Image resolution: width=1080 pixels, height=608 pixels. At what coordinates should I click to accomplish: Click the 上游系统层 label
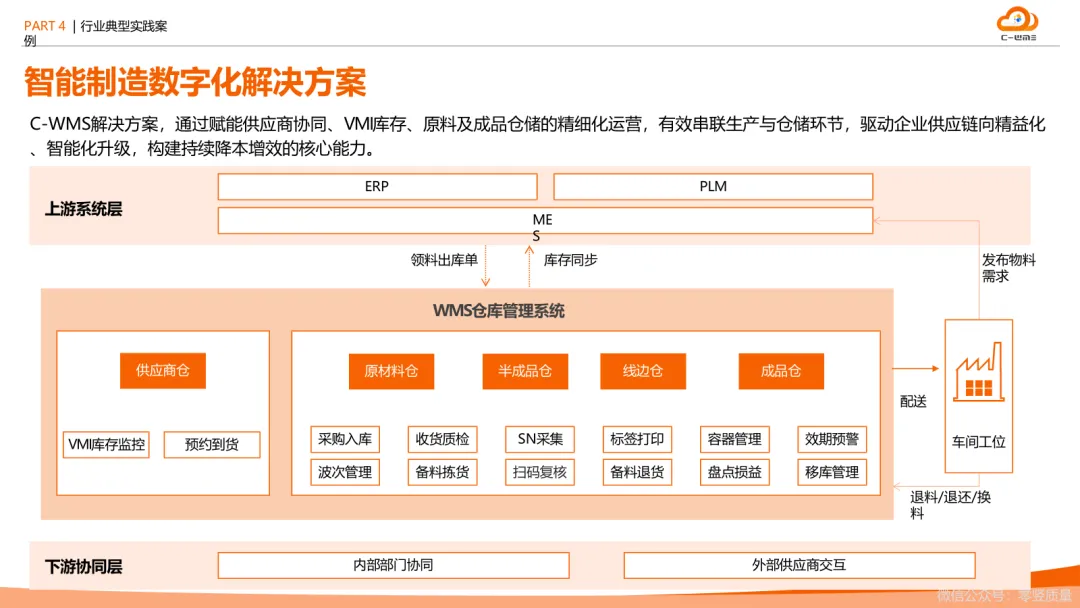click(x=83, y=209)
